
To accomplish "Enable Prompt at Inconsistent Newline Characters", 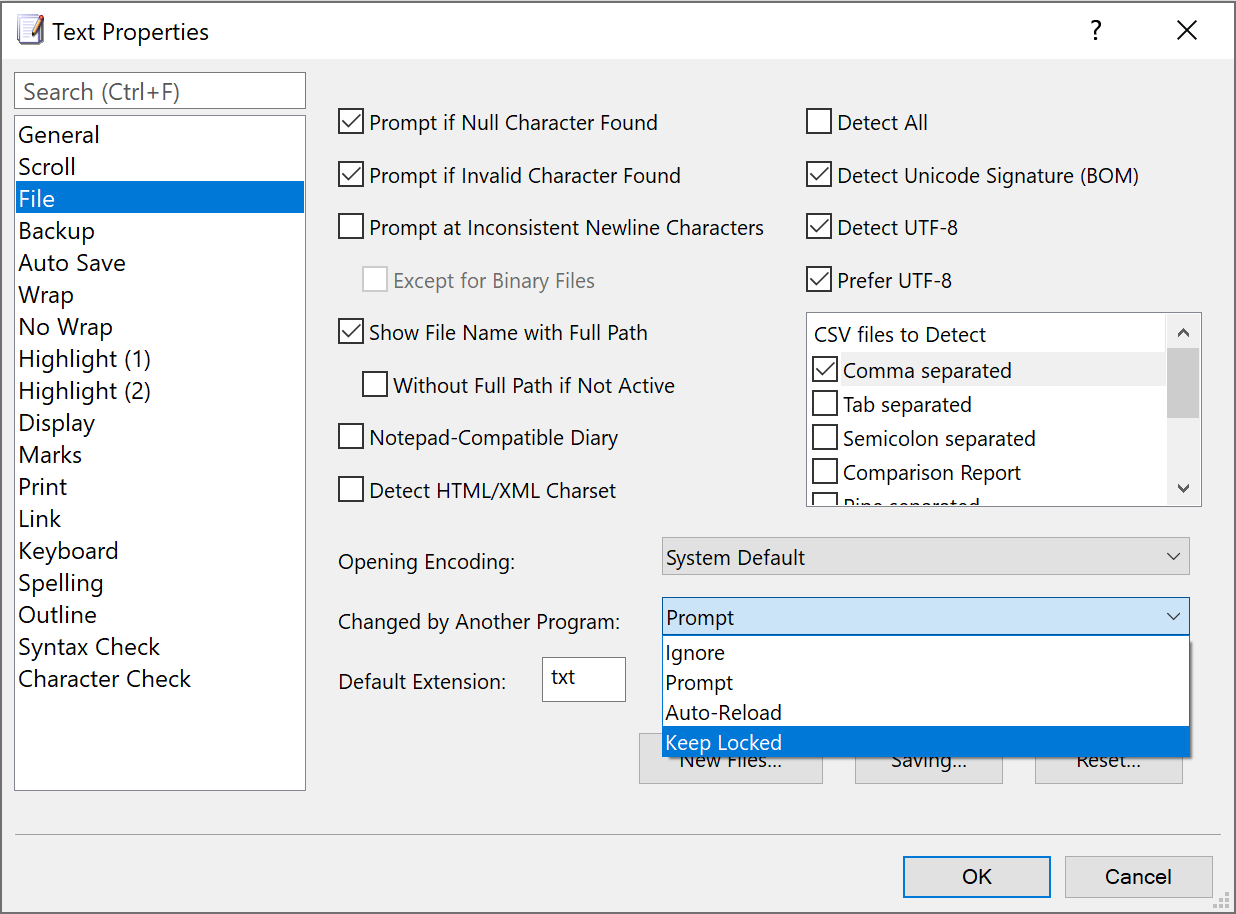I will tap(351, 227).
